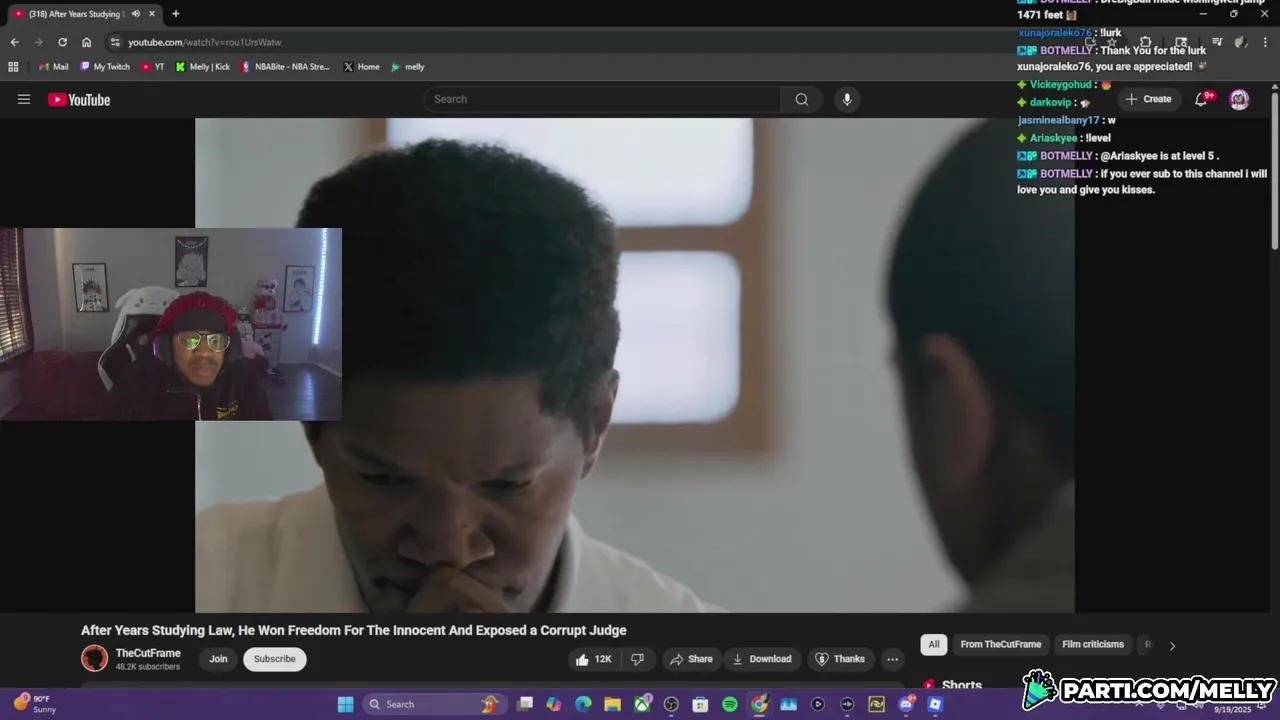This screenshot has height=720, width=1280.
Task: Submit search with the magnifier button
Action: coord(802,99)
